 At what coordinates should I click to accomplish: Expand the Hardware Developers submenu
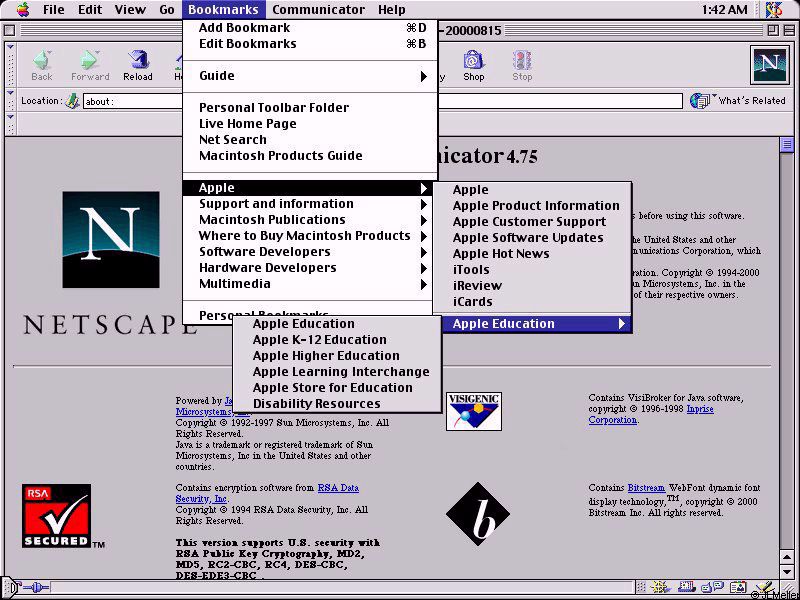310,268
